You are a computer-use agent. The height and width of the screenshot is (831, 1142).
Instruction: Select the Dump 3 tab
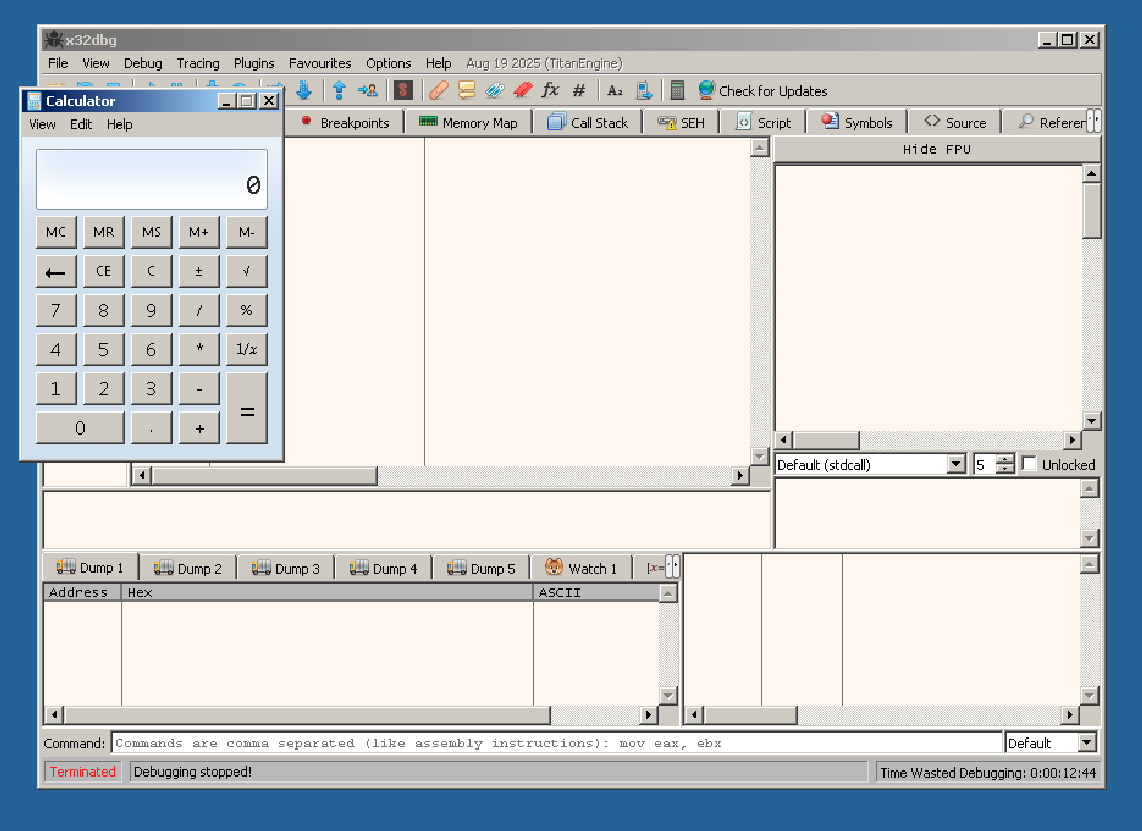[x=286, y=568]
